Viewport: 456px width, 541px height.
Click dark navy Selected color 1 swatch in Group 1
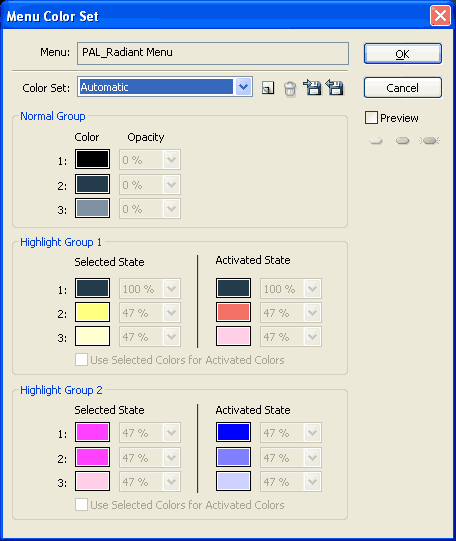92,288
